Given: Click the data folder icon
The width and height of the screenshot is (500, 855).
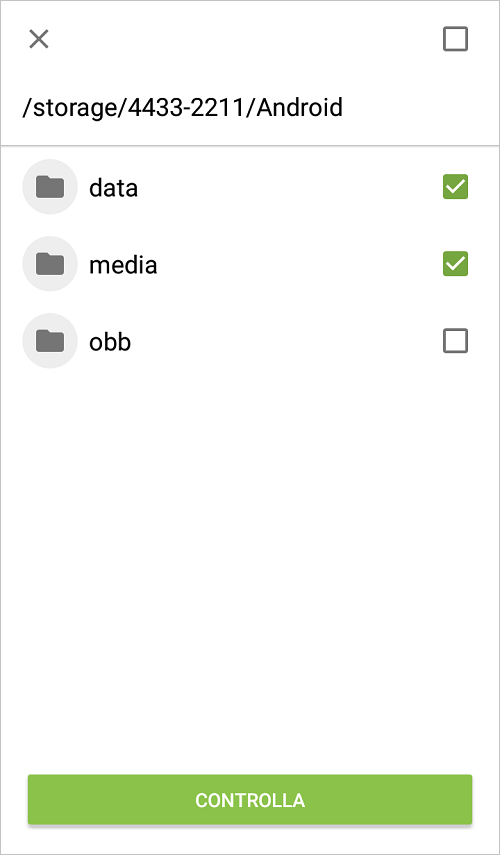Looking at the screenshot, I should [x=50, y=187].
